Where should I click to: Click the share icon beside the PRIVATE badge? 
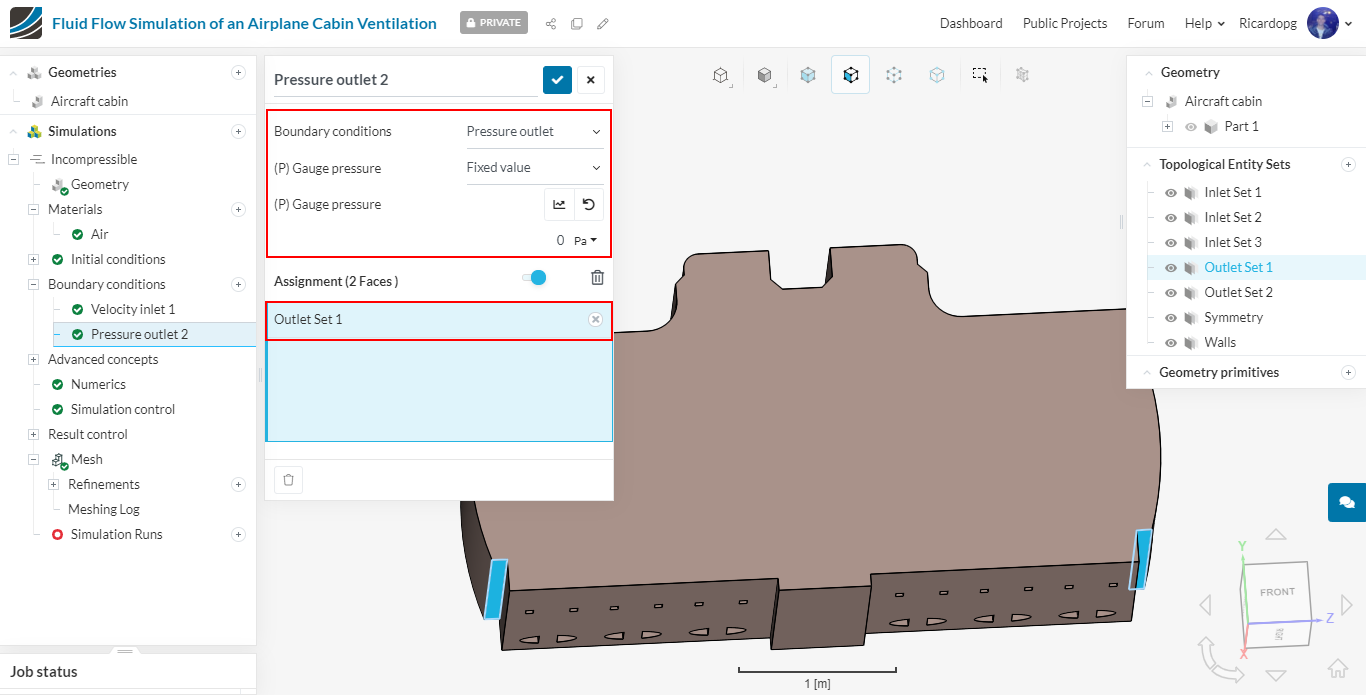(x=551, y=23)
